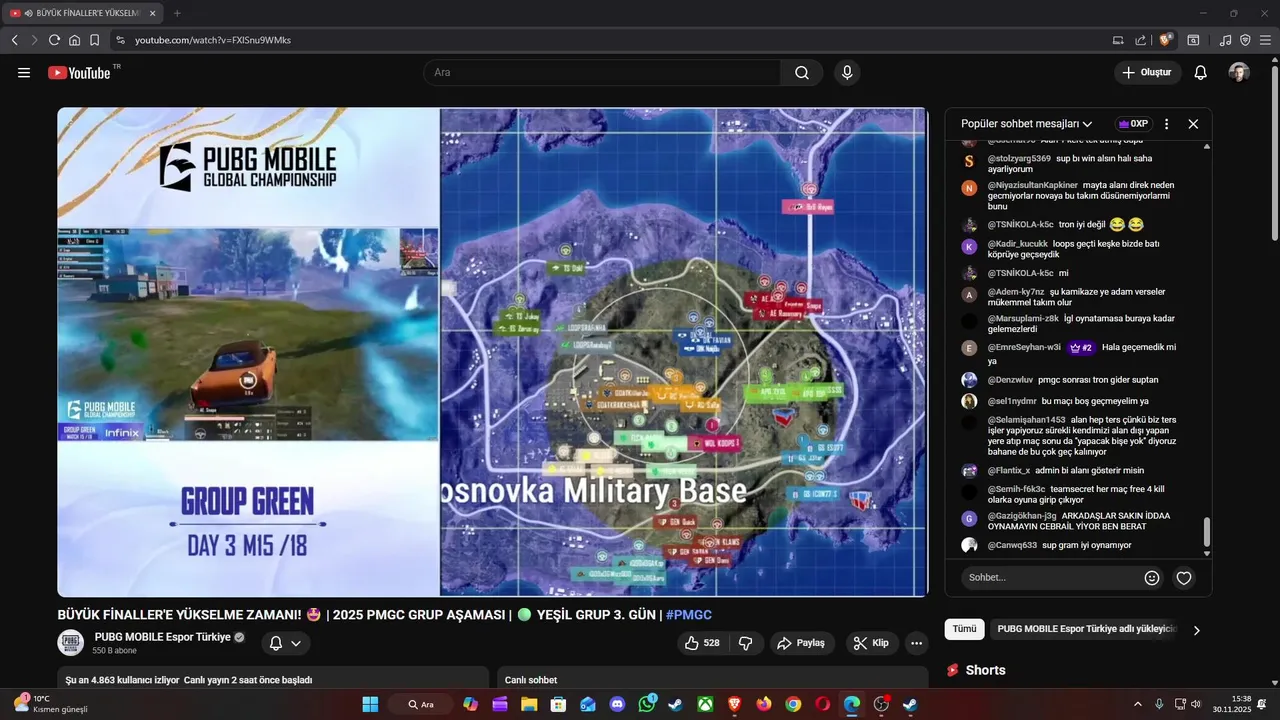
Task: Open YouTube notifications bell
Action: [x=1201, y=73]
